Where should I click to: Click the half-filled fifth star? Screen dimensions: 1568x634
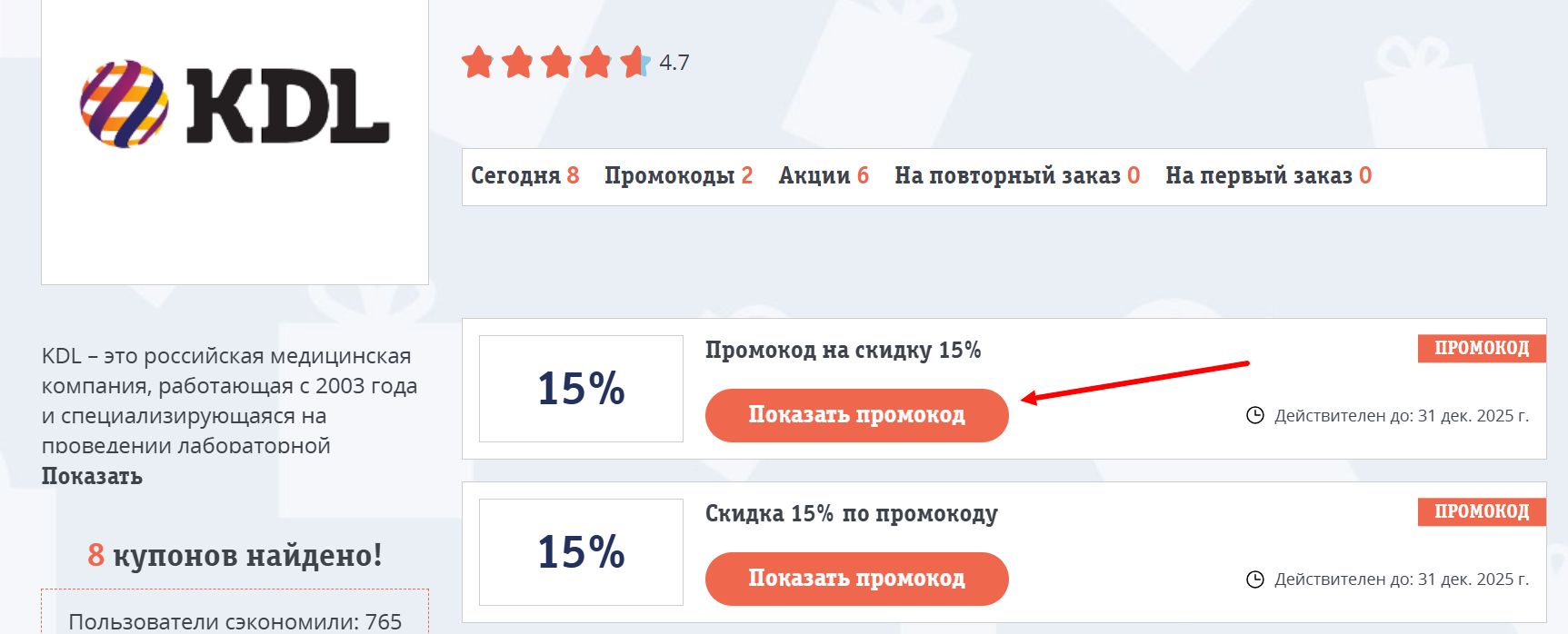(x=634, y=63)
